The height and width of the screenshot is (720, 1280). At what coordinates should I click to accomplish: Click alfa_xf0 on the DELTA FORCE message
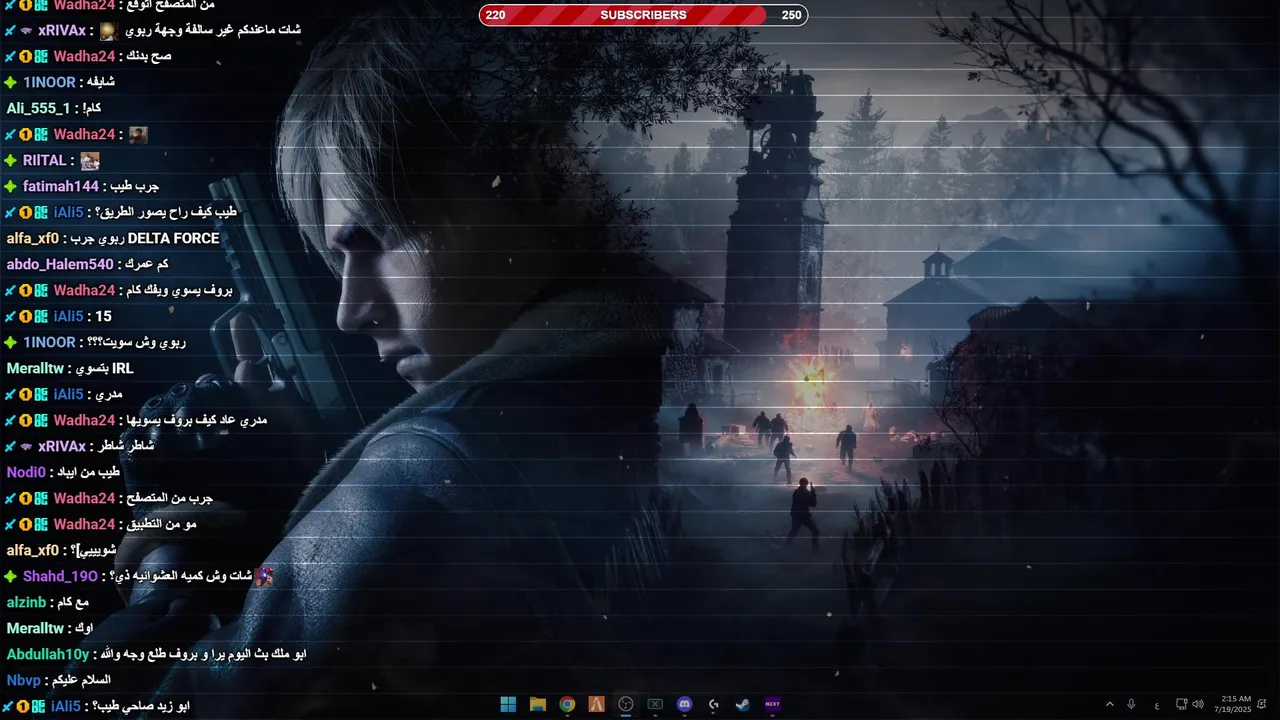(33, 238)
